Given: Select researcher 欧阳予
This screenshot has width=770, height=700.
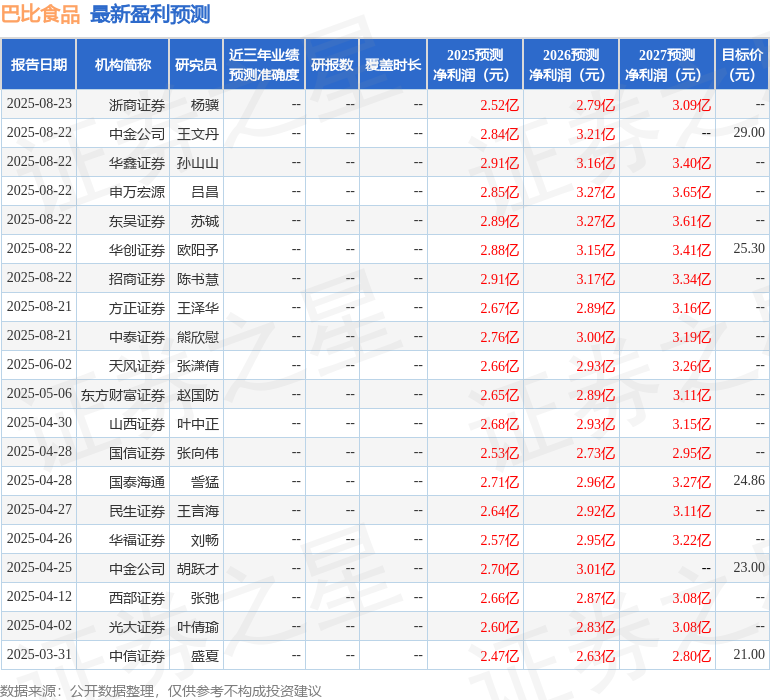Looking at the screenshot, I should pyautogui.click(x=198, y=250).
